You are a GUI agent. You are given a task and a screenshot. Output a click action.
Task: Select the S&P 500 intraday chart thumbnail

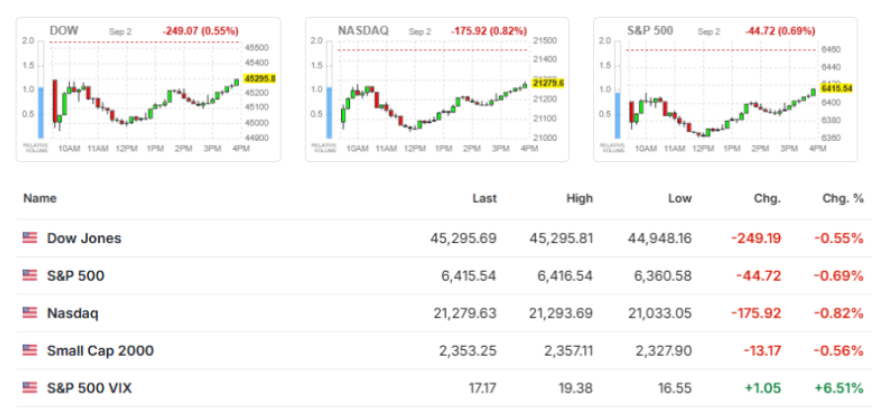pyautogui.click(x=725, y=89)
